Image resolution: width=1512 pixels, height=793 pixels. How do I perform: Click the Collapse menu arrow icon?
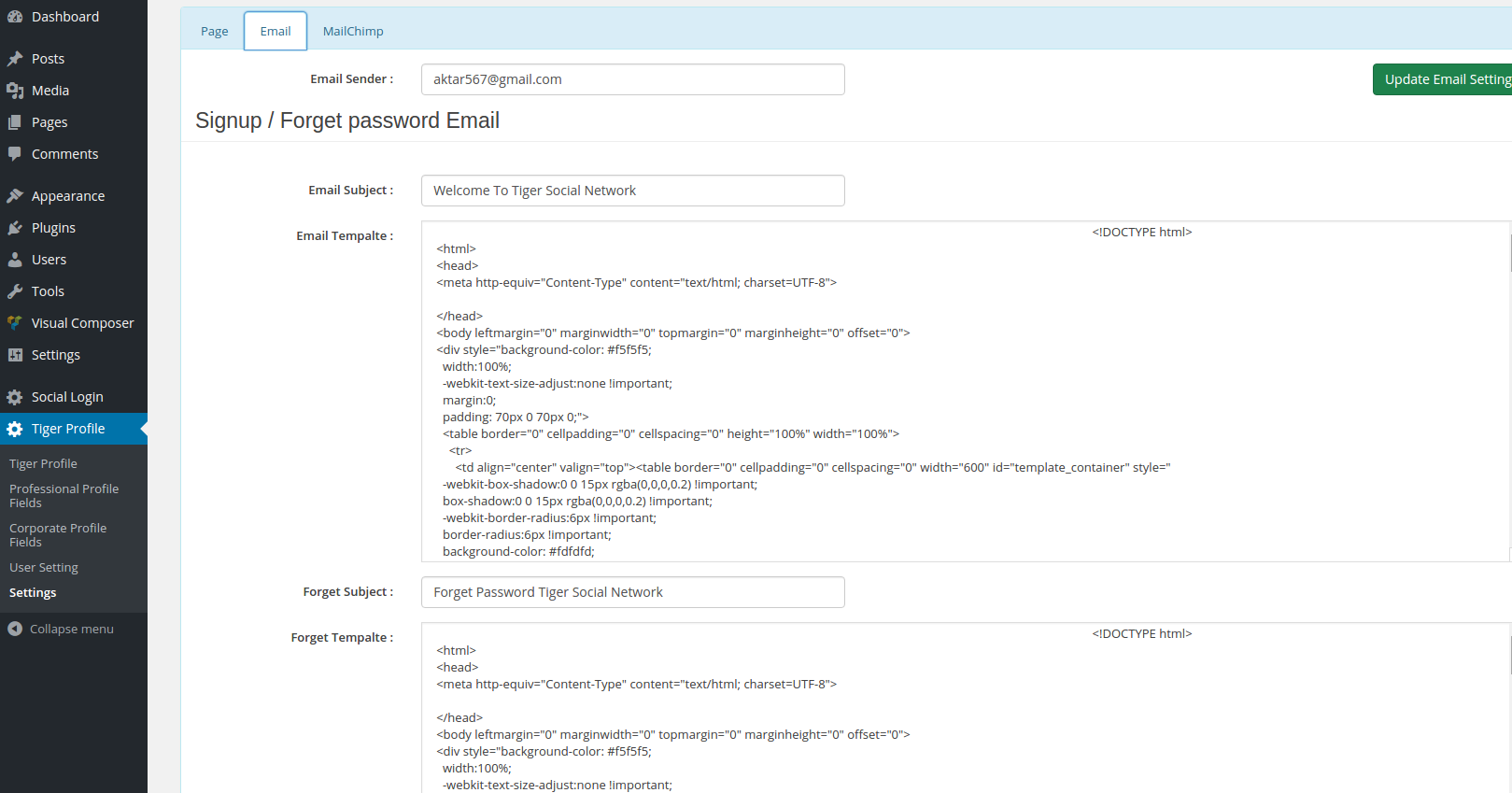tap(15, 629)
